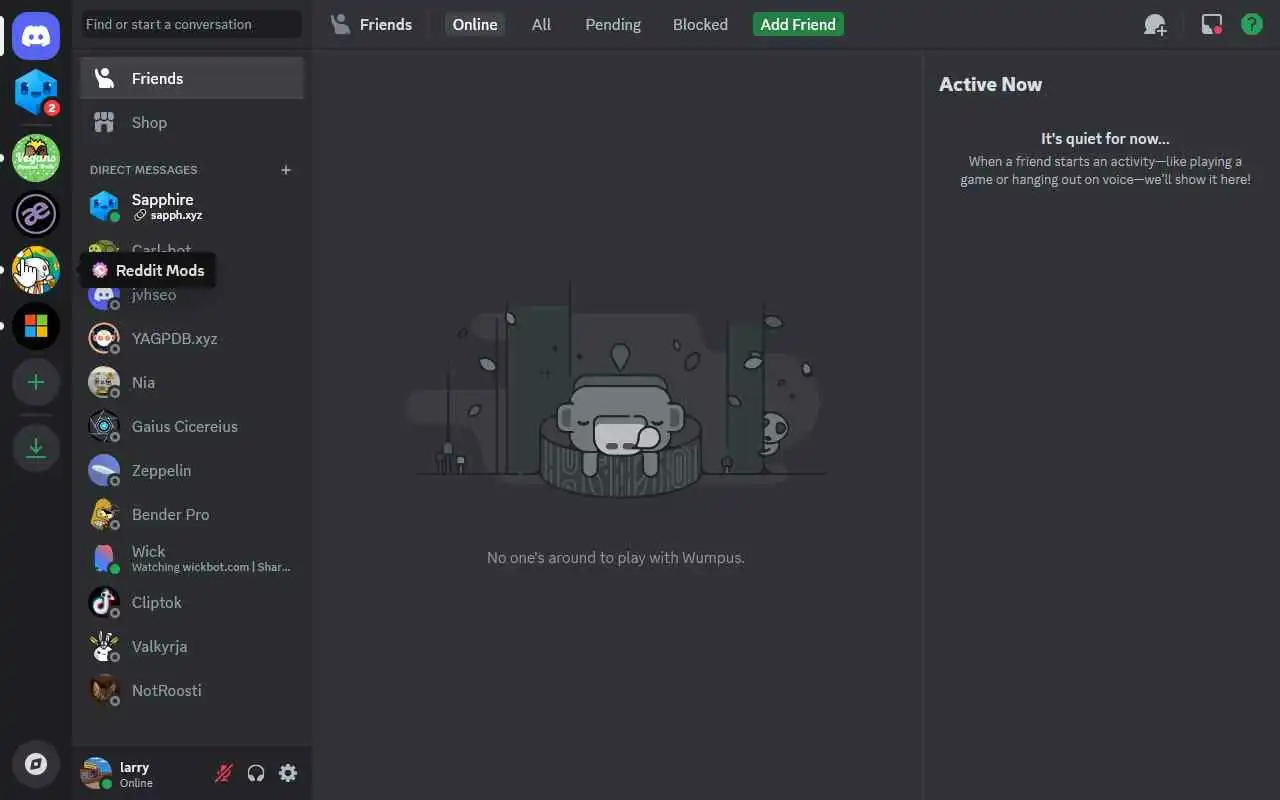Switch to the Pending tab
Viewport: 1280px width, 800px height.
(613, 24)
